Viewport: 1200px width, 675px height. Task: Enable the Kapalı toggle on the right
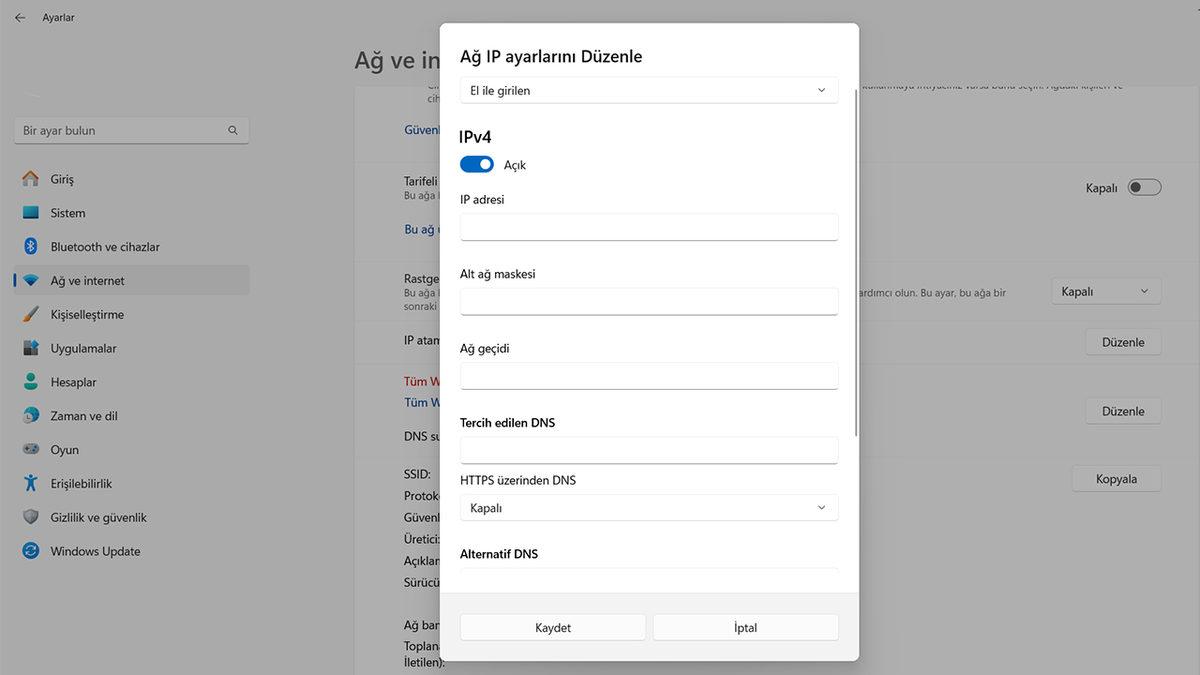point(1144,187)
